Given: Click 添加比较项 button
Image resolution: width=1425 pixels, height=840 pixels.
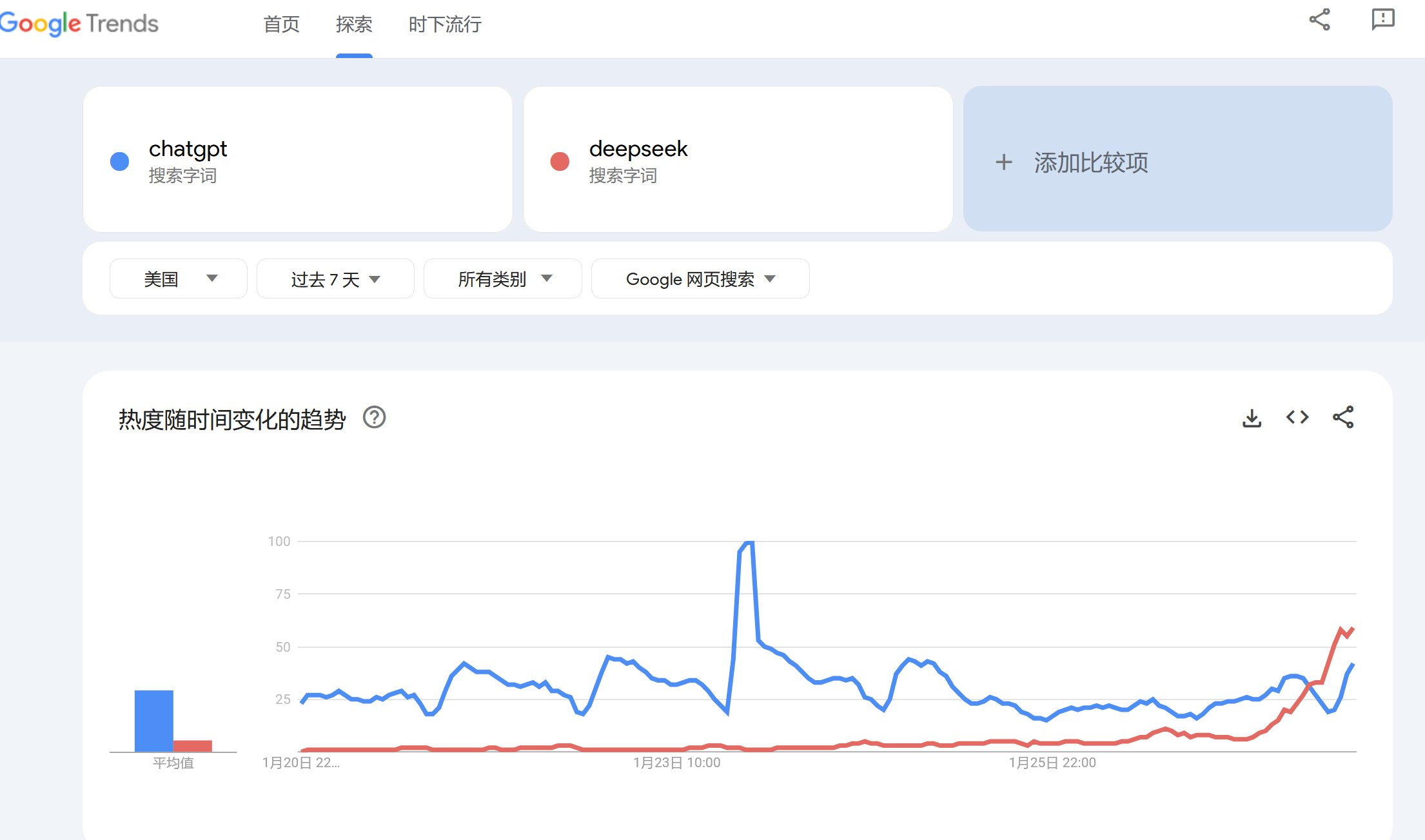Looking at the screenshot, I should click(1177, 159).
